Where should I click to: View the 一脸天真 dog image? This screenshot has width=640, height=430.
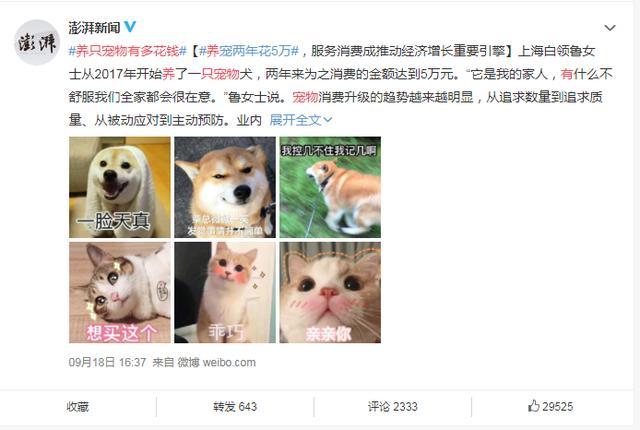pyautogui.click(x=120, y=187)
